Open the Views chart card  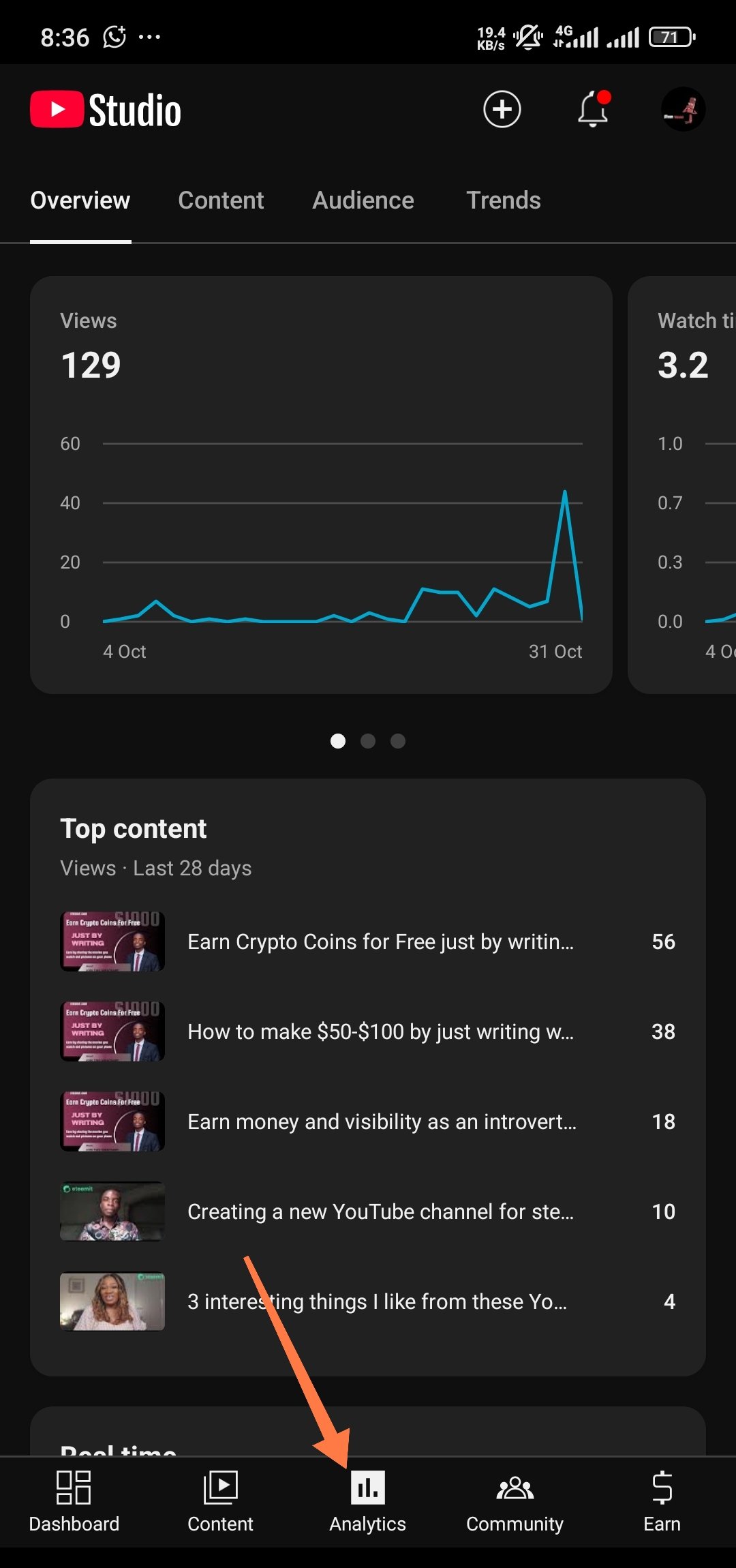click(321, 485)
